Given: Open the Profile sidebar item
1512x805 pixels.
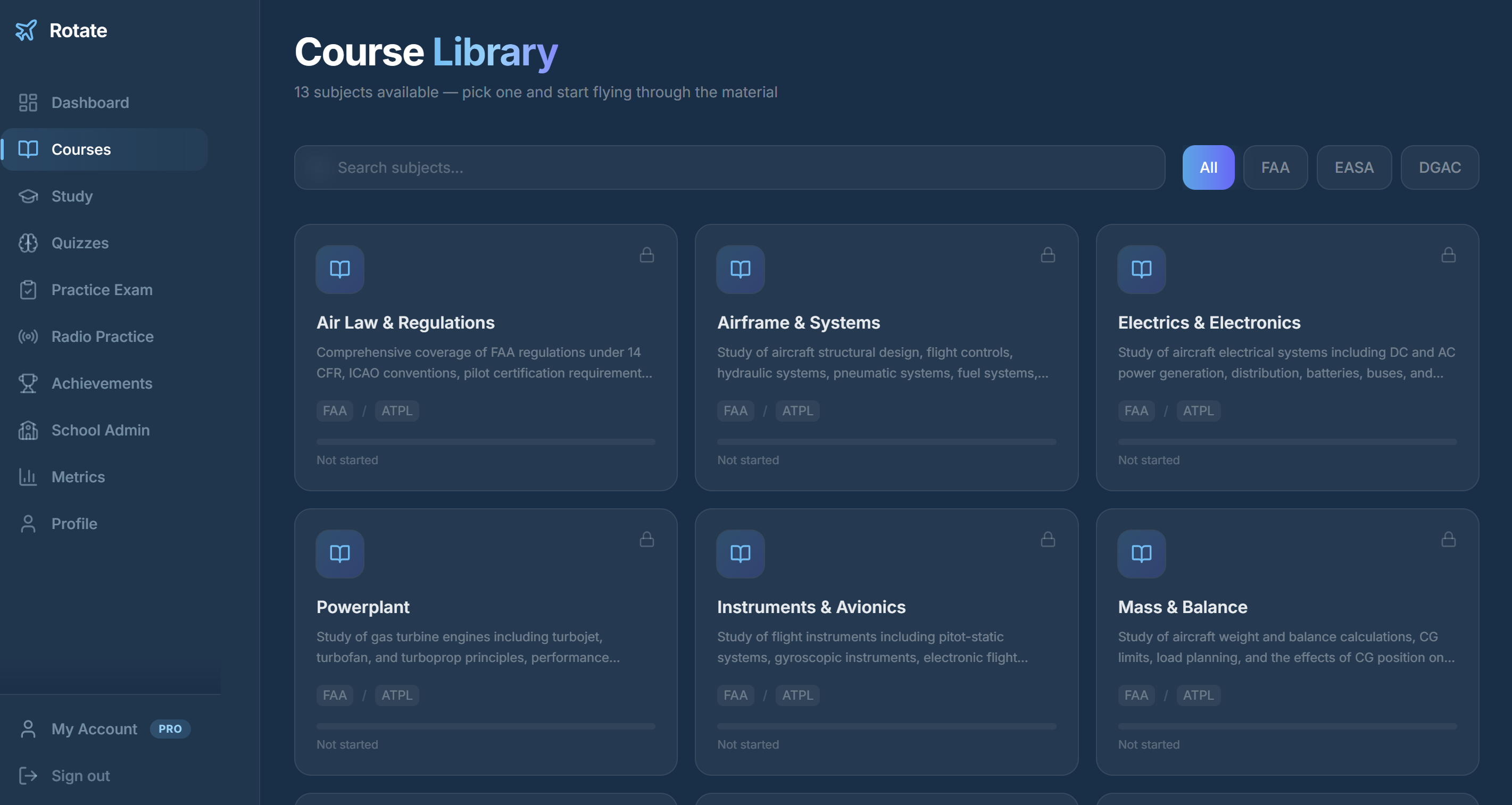Looking at the screenshot, I should [x=74, y=523].
